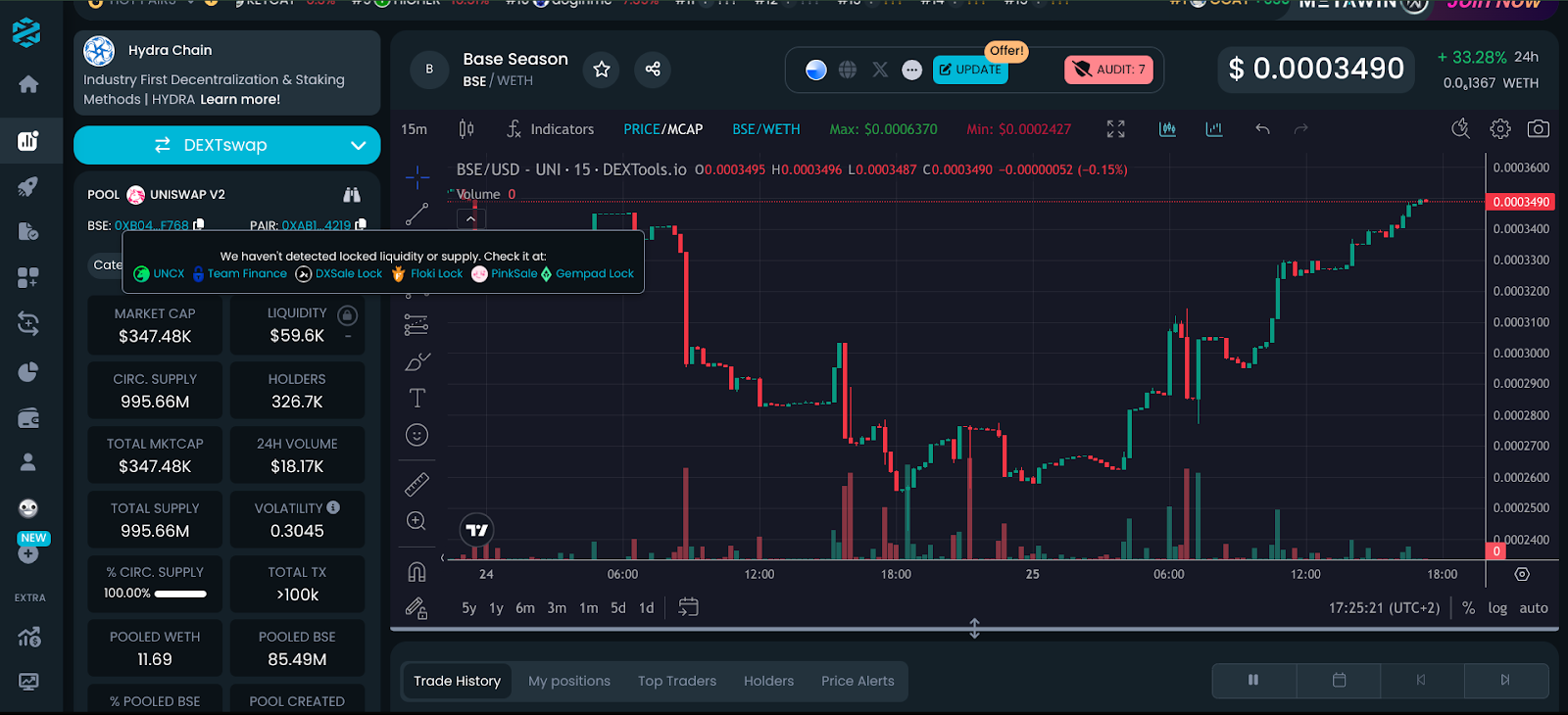This screenshot has width=1568, height=715.
Task: Click the chart panel resize handle
Action: 974,628
